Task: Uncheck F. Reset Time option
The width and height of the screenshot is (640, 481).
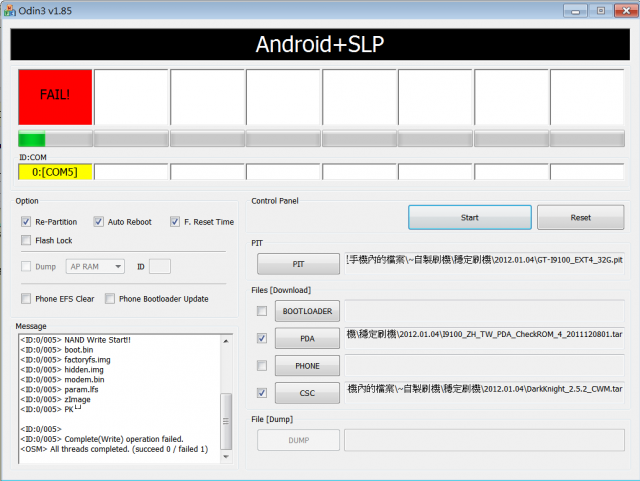Action: [x=175, y=222]
